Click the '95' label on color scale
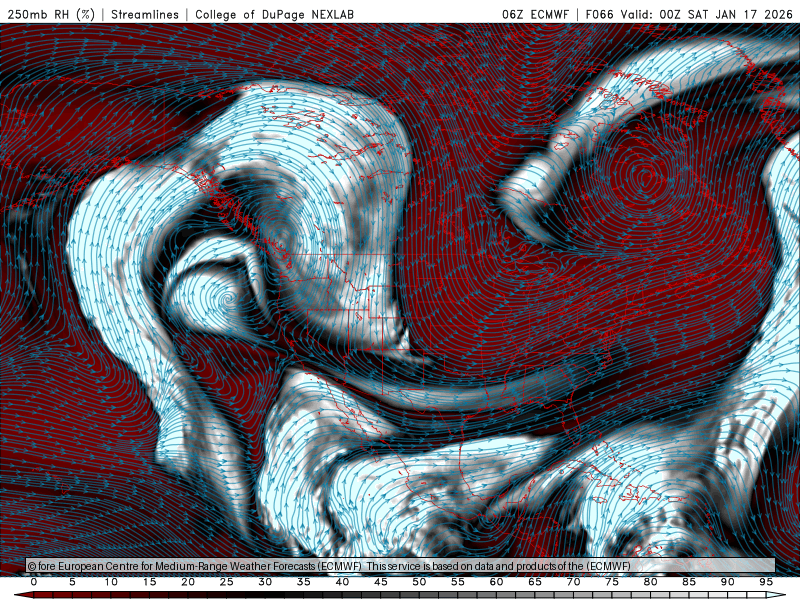The width and height of the screenshot is (800, 600). [x=766, y=582]
